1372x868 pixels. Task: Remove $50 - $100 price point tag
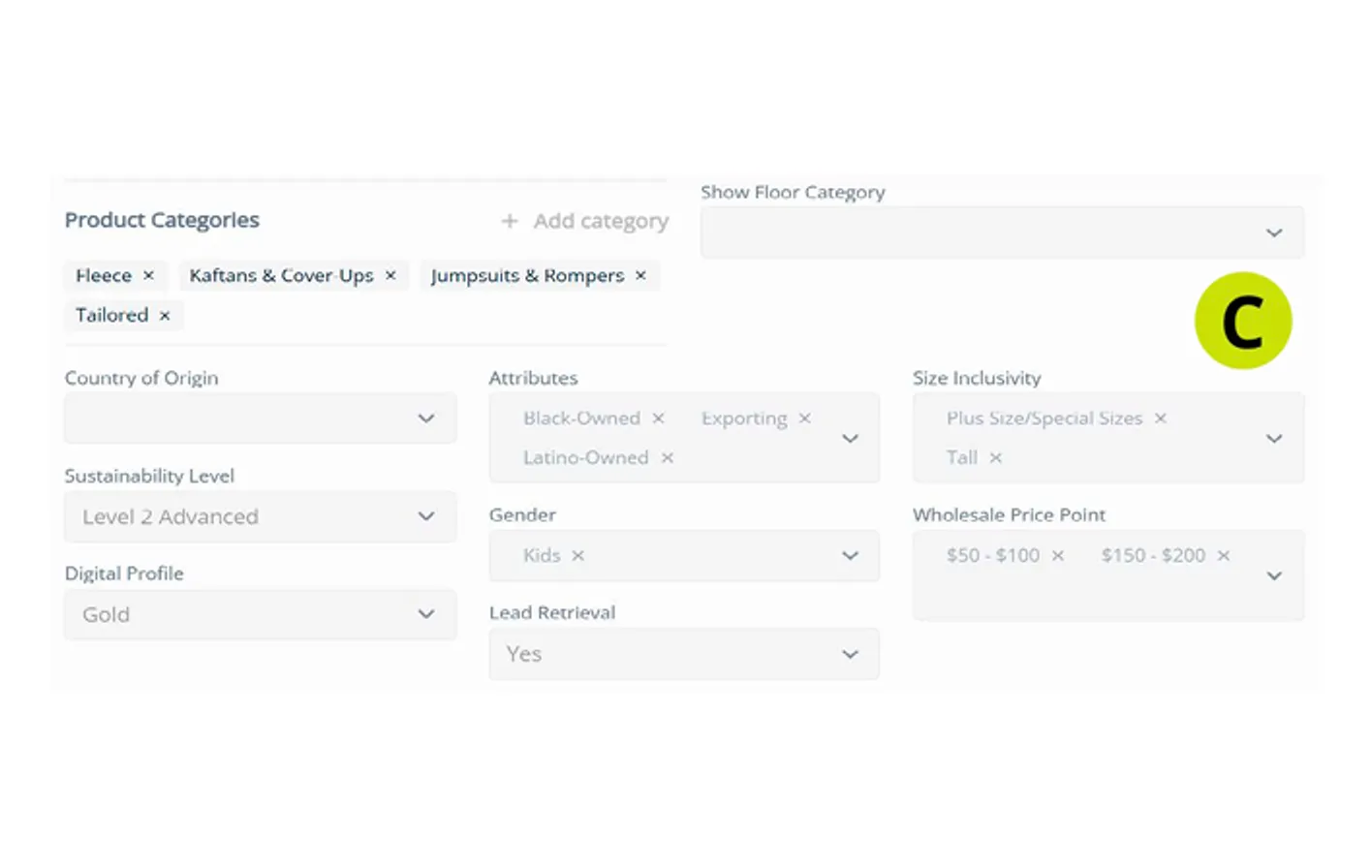click(1057, 556)
